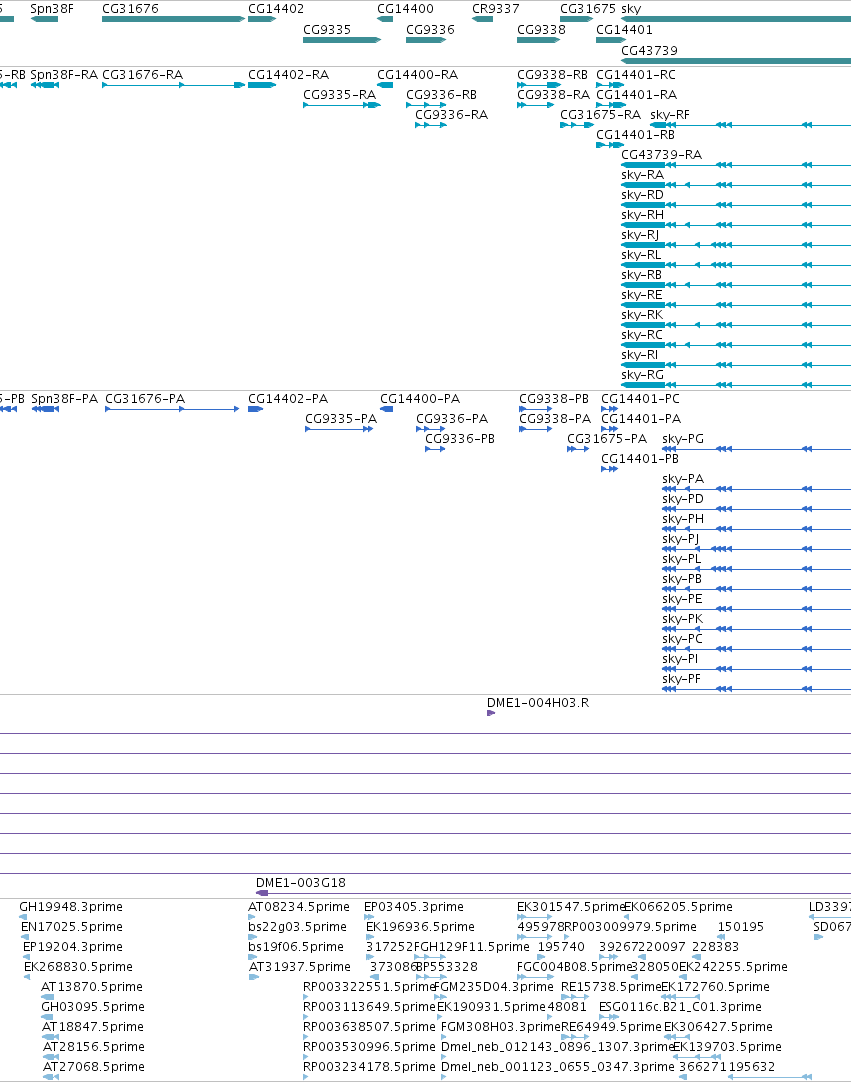Viewport: 851px width, 1082px height.
Task: Select transcript CG9336-RB
Action: click(x=441, y=95)
